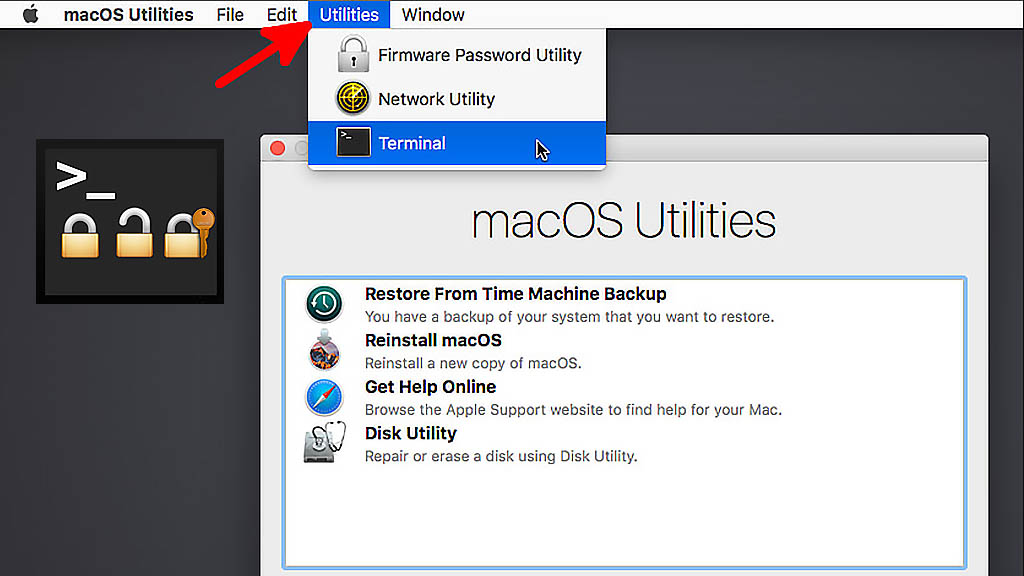This screenshot has height=576, width=1024.
Task: Click 'Repair or erase a disk' description
Action: [x=501, y=456]
